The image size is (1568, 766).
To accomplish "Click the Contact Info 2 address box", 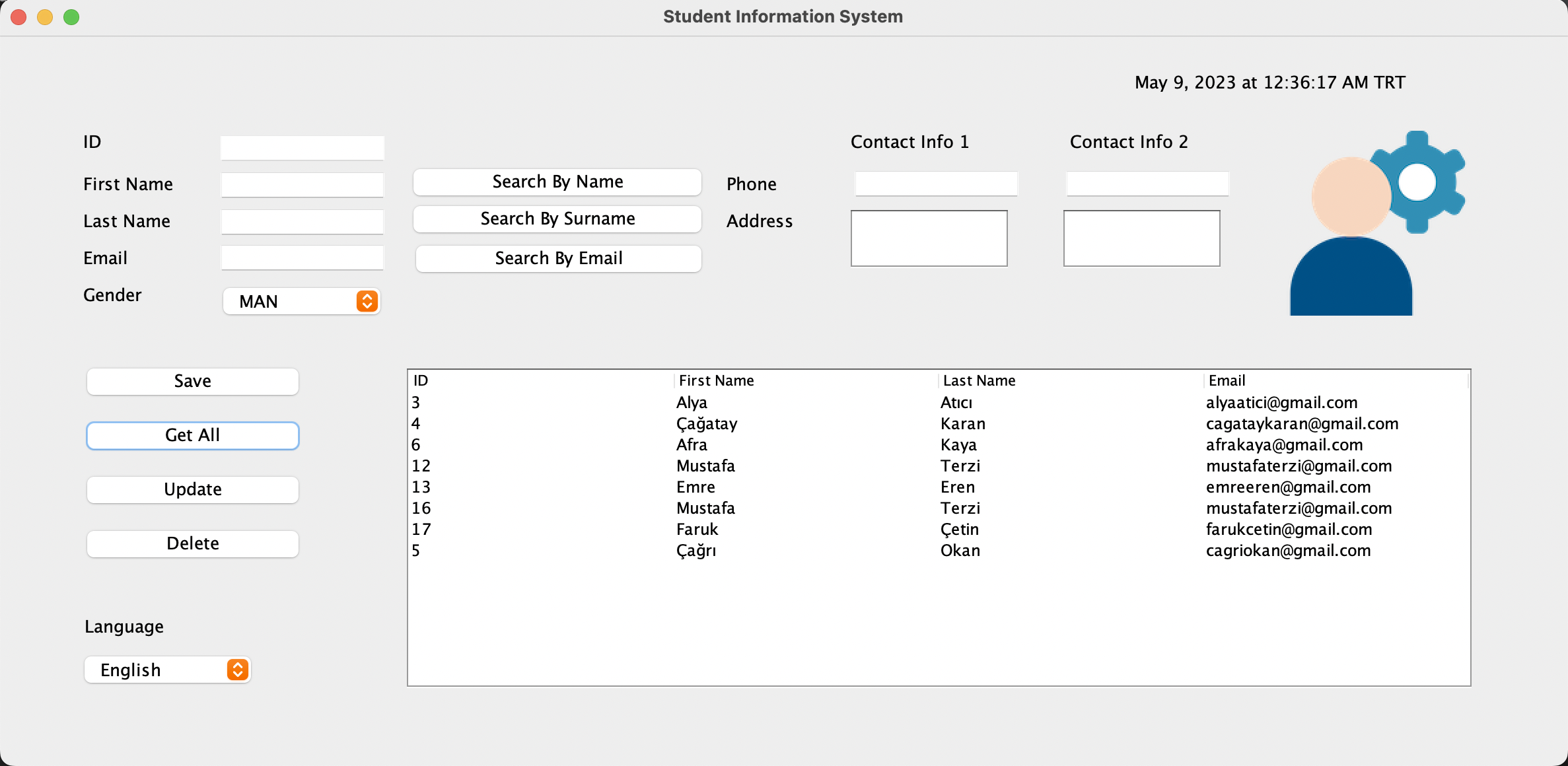I will [1141, 238].
